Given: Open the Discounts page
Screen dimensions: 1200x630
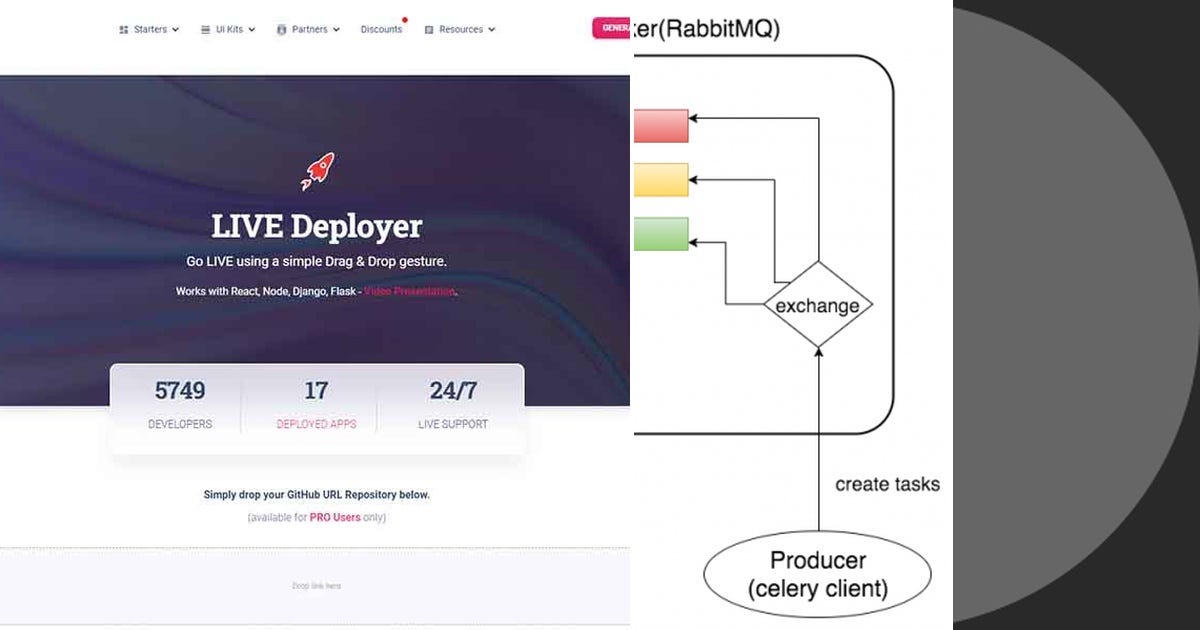Looking at the screenshot, I should [x=382, y=29].
